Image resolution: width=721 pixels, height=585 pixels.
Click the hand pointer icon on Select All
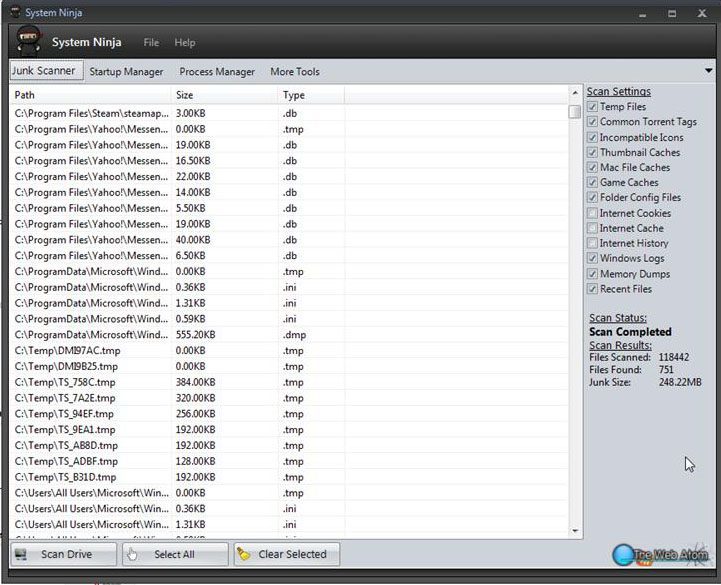[132, 554]
